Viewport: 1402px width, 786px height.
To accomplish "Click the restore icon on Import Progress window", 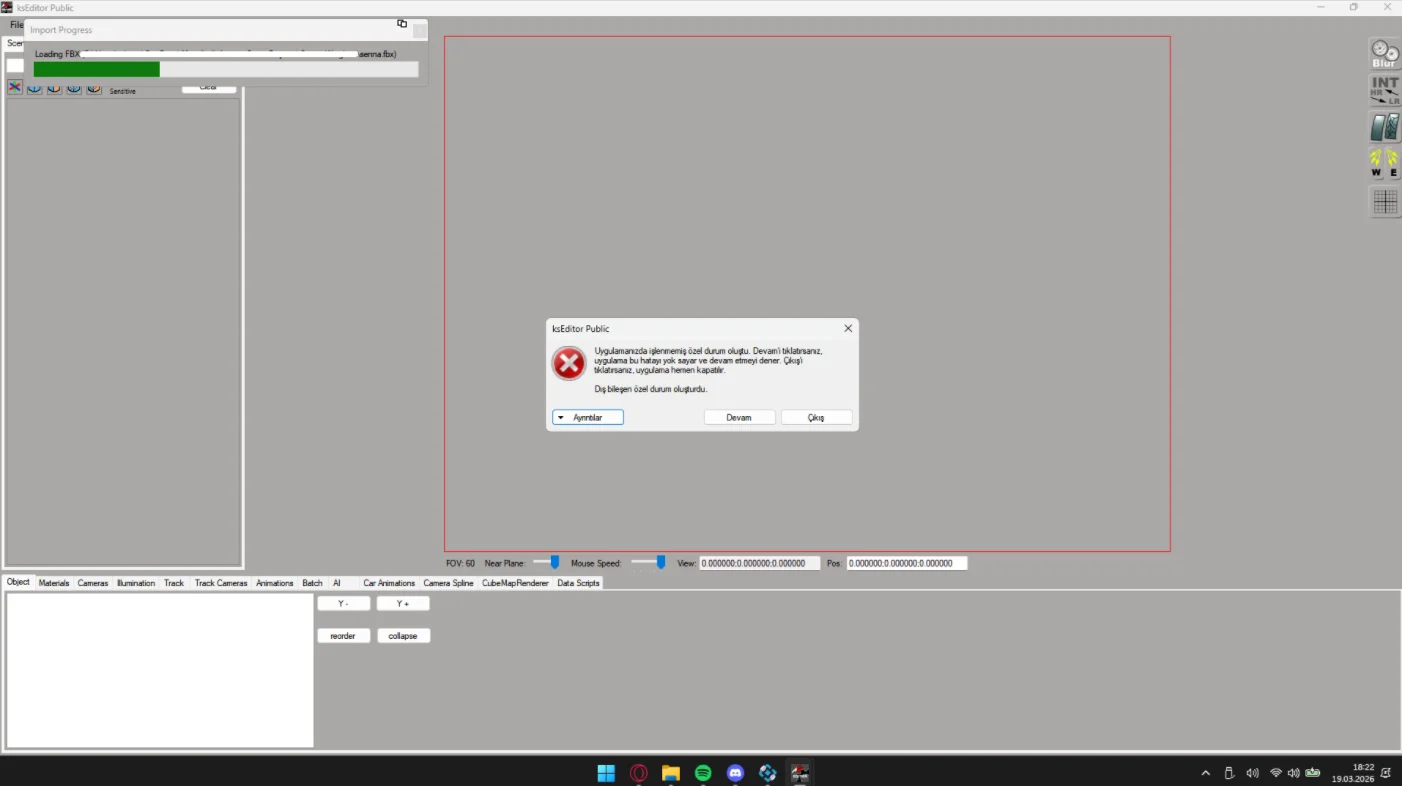I will (402, 23).
